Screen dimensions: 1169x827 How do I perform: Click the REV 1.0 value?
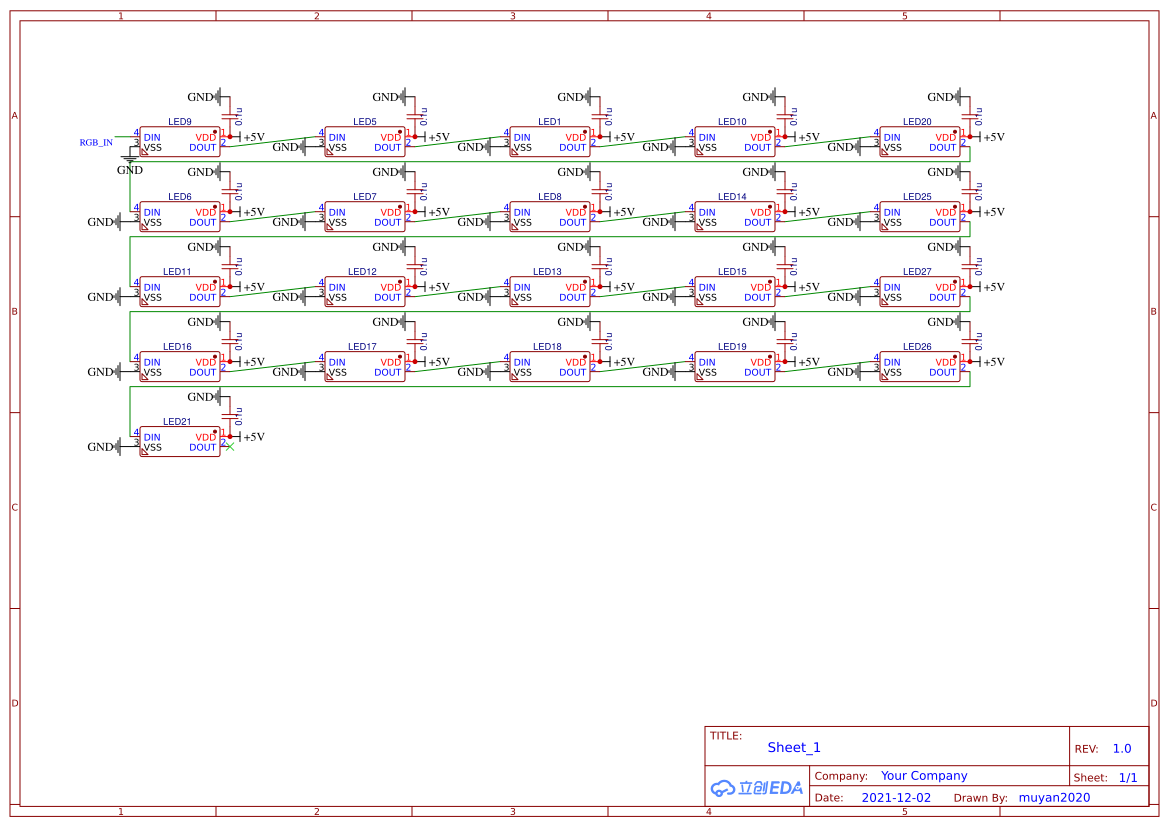pos(1121,749)
